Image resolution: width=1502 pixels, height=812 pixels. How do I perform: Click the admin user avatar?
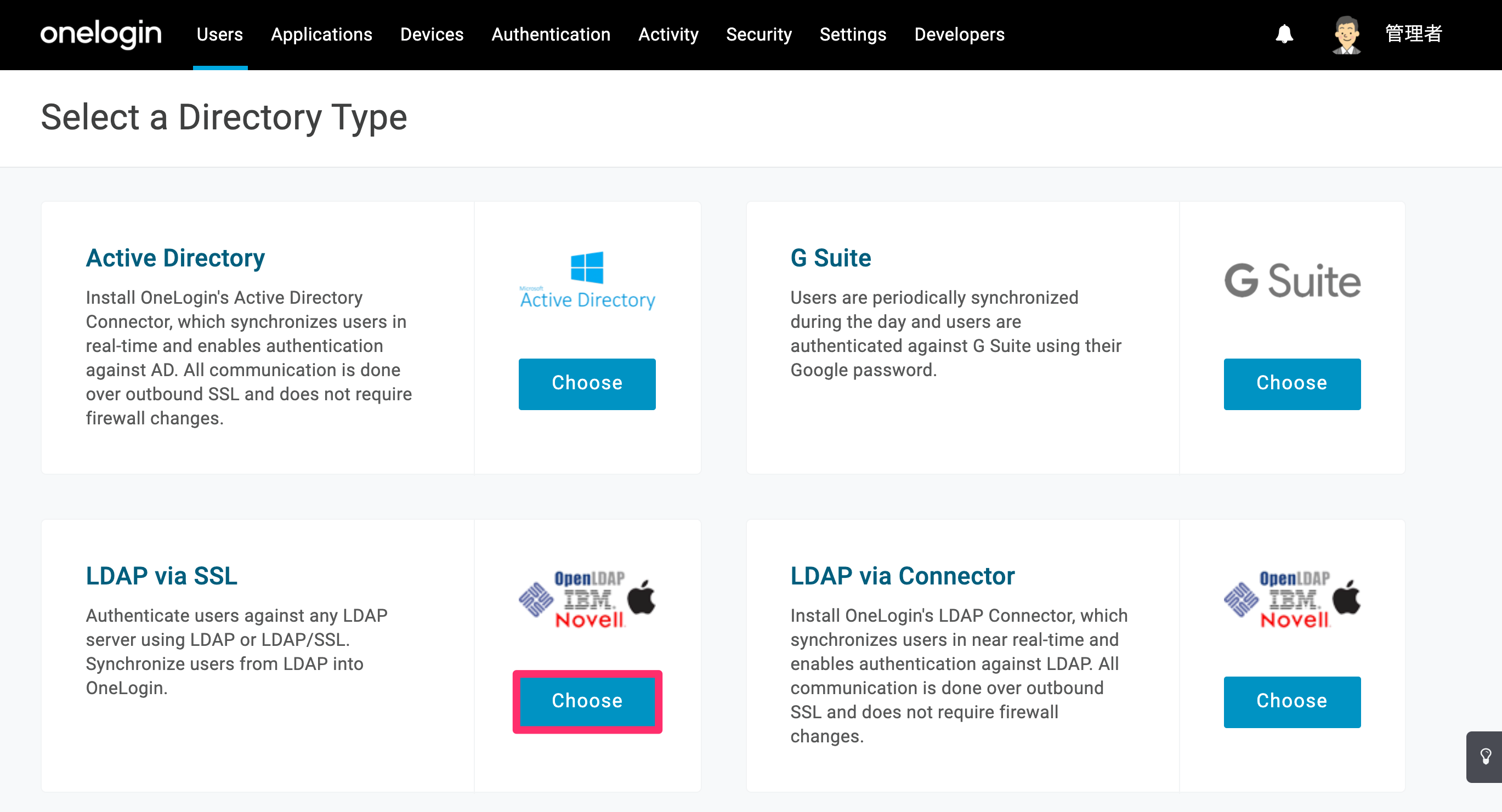[x=1346, y=35]
